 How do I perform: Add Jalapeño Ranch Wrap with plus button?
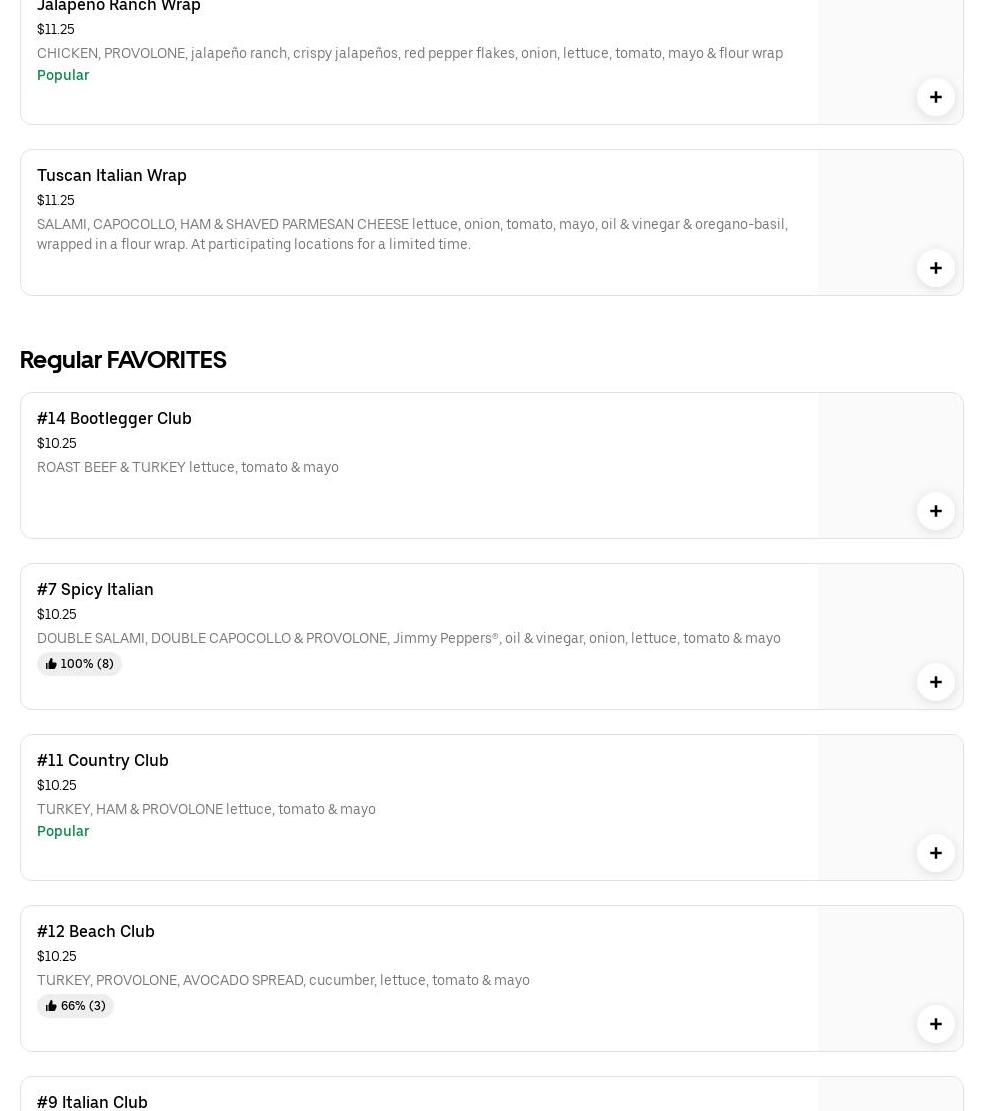coord(935,97)
